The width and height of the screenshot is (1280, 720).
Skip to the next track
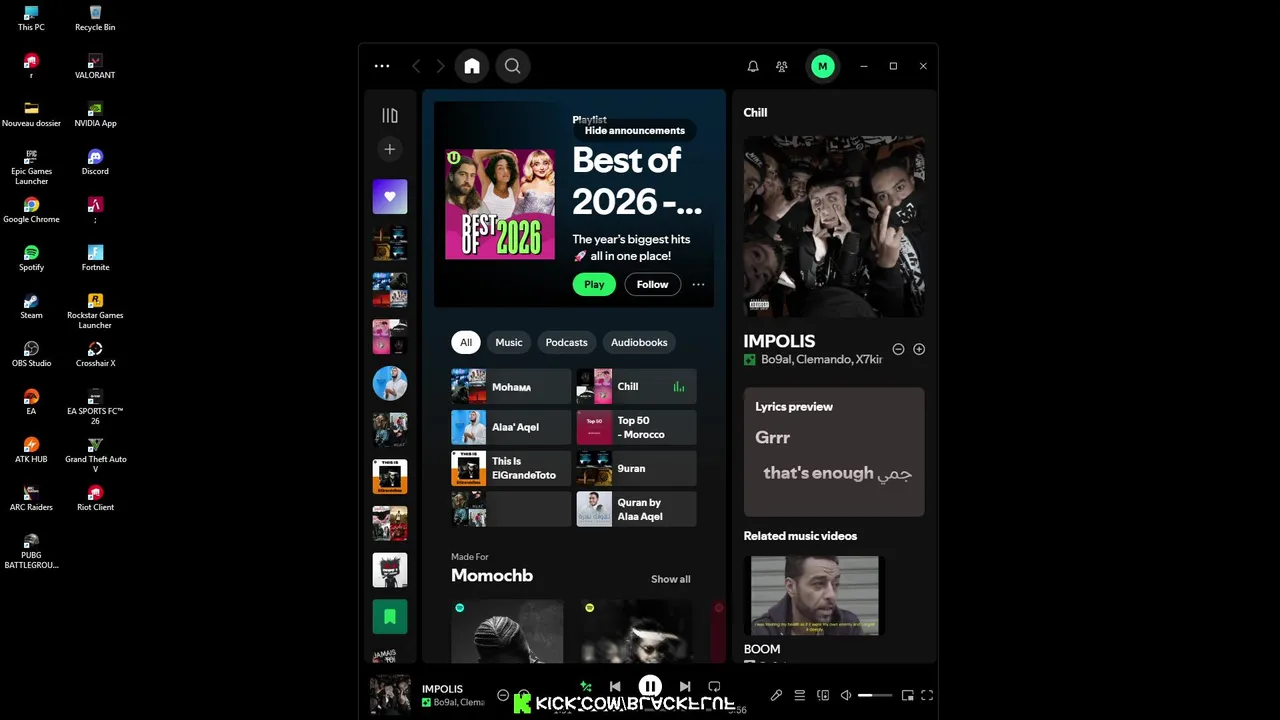[685, 687]
